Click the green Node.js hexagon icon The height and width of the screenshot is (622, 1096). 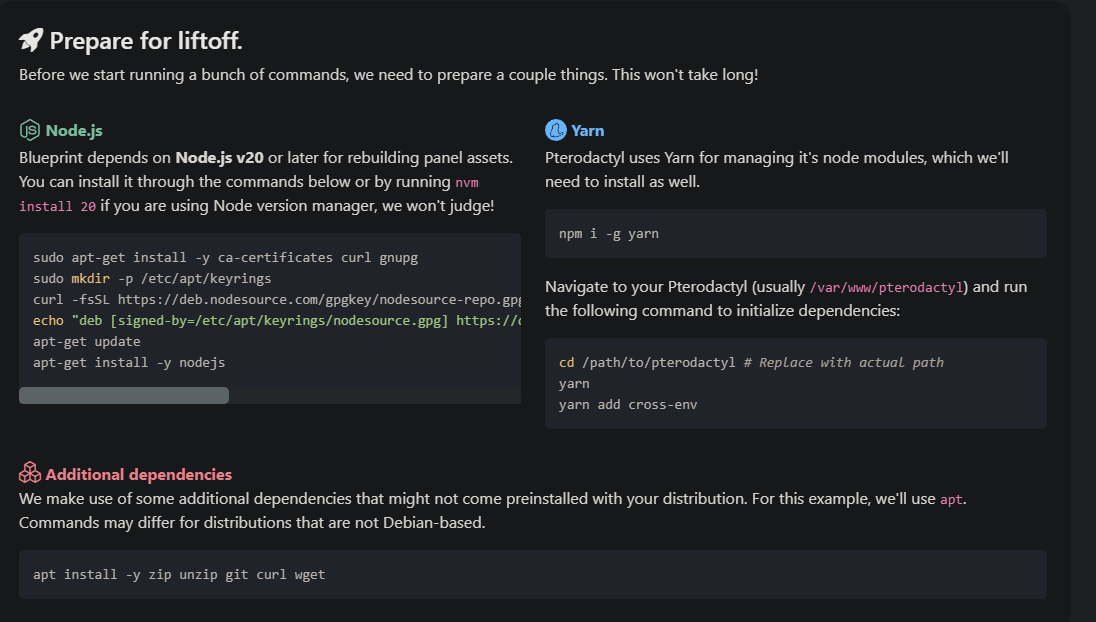click(x=29, y=130)
